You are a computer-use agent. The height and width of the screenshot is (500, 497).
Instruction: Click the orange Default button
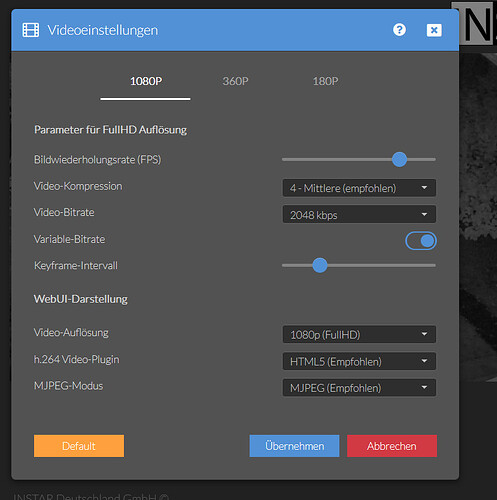79,446
